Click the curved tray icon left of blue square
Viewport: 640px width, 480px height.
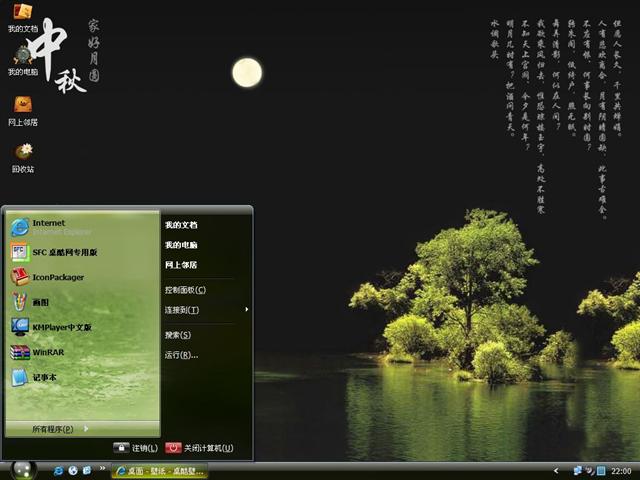pyautogui.click(x=589, y=471)
